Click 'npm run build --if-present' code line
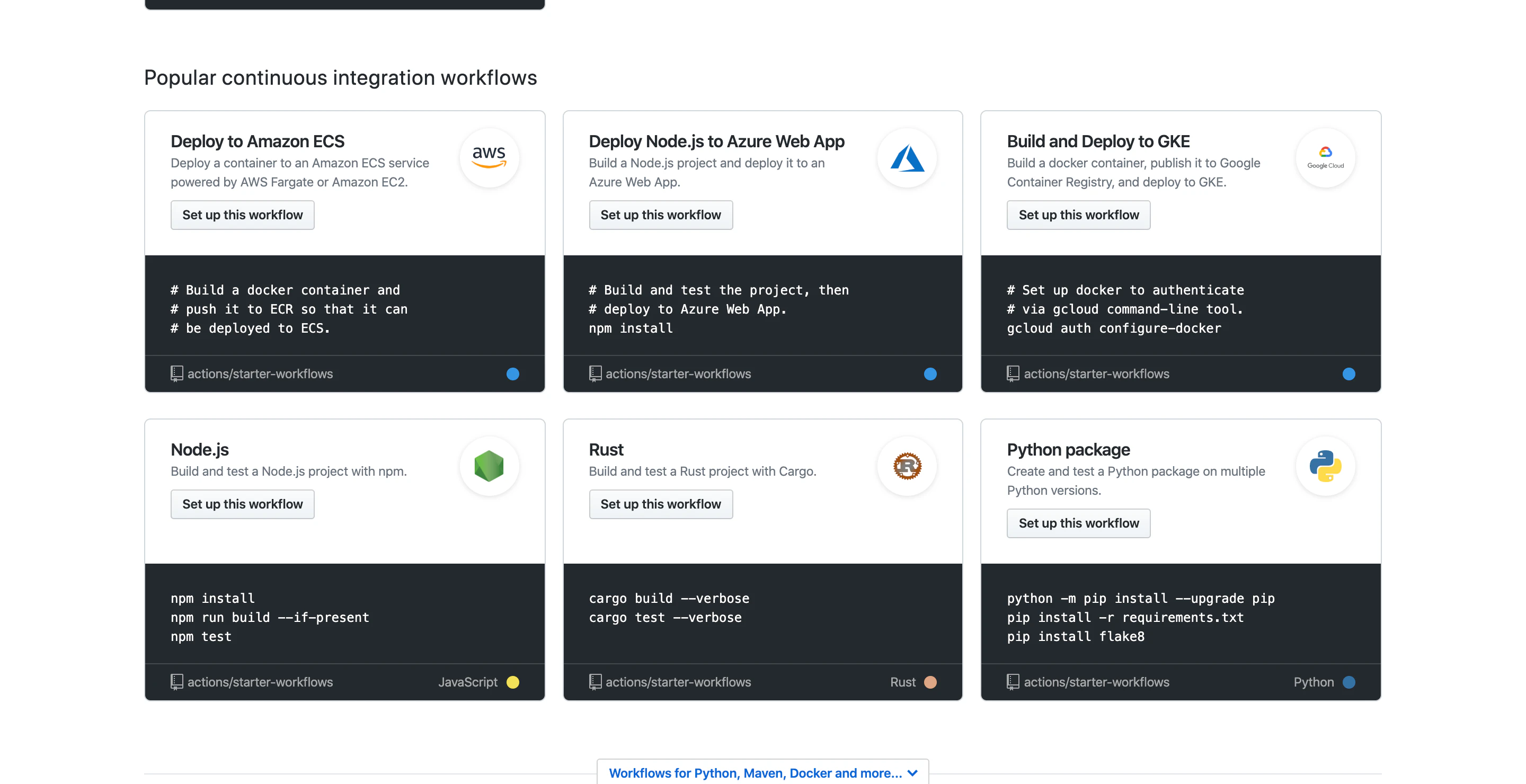 (270, 618)
